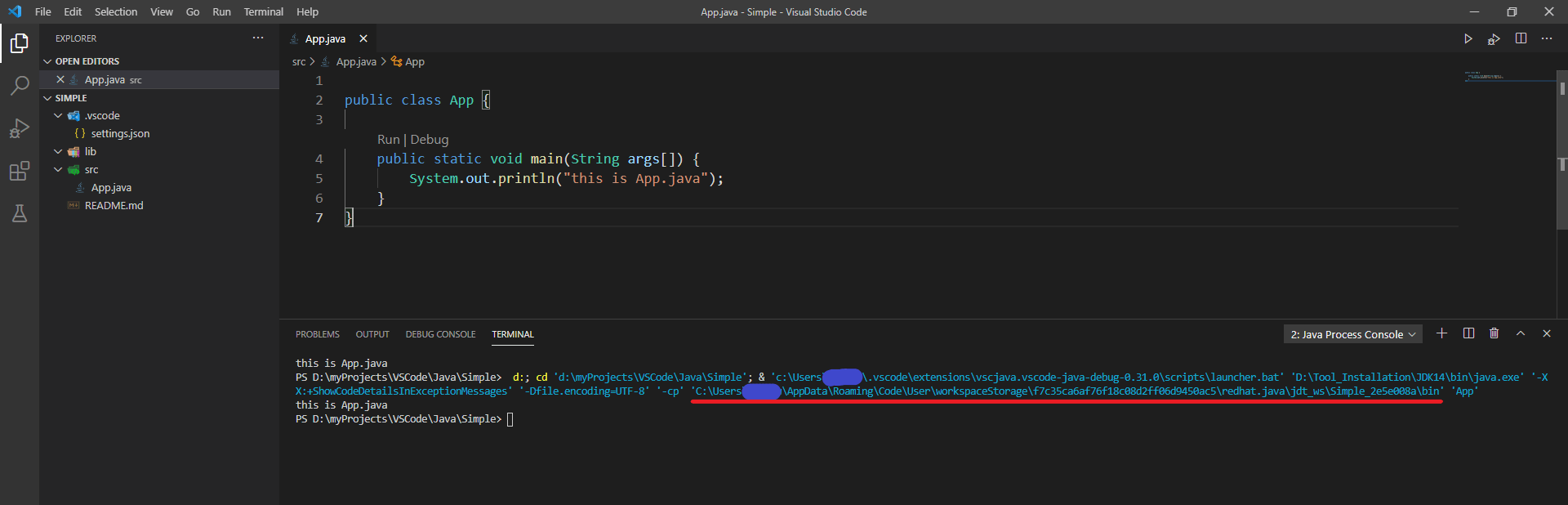The height and width of the screenshot is (505, 1568).
Task: Click the Run CodeLens above main
Action: [x=389, y=140]
